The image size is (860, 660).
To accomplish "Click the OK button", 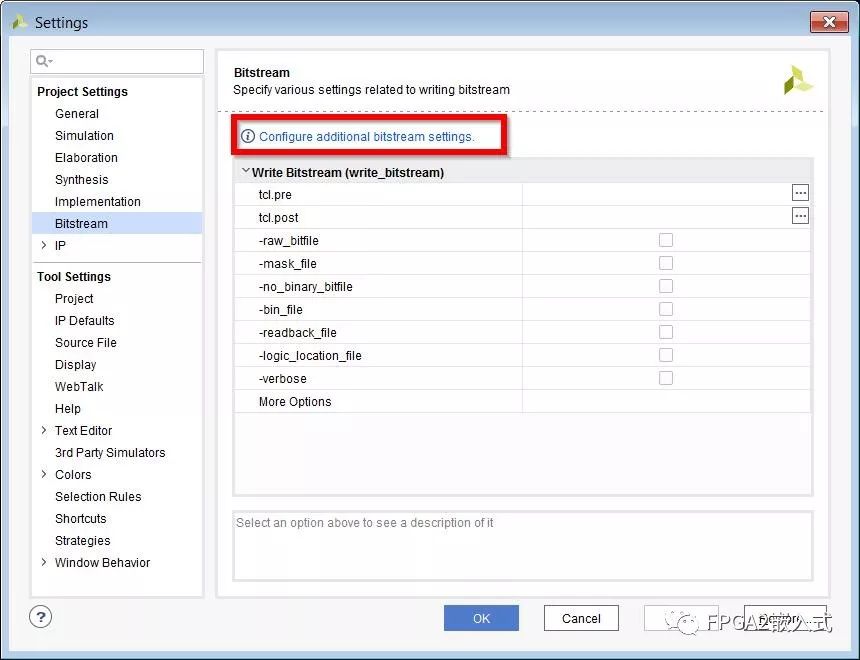I will (x=481, y=618).
